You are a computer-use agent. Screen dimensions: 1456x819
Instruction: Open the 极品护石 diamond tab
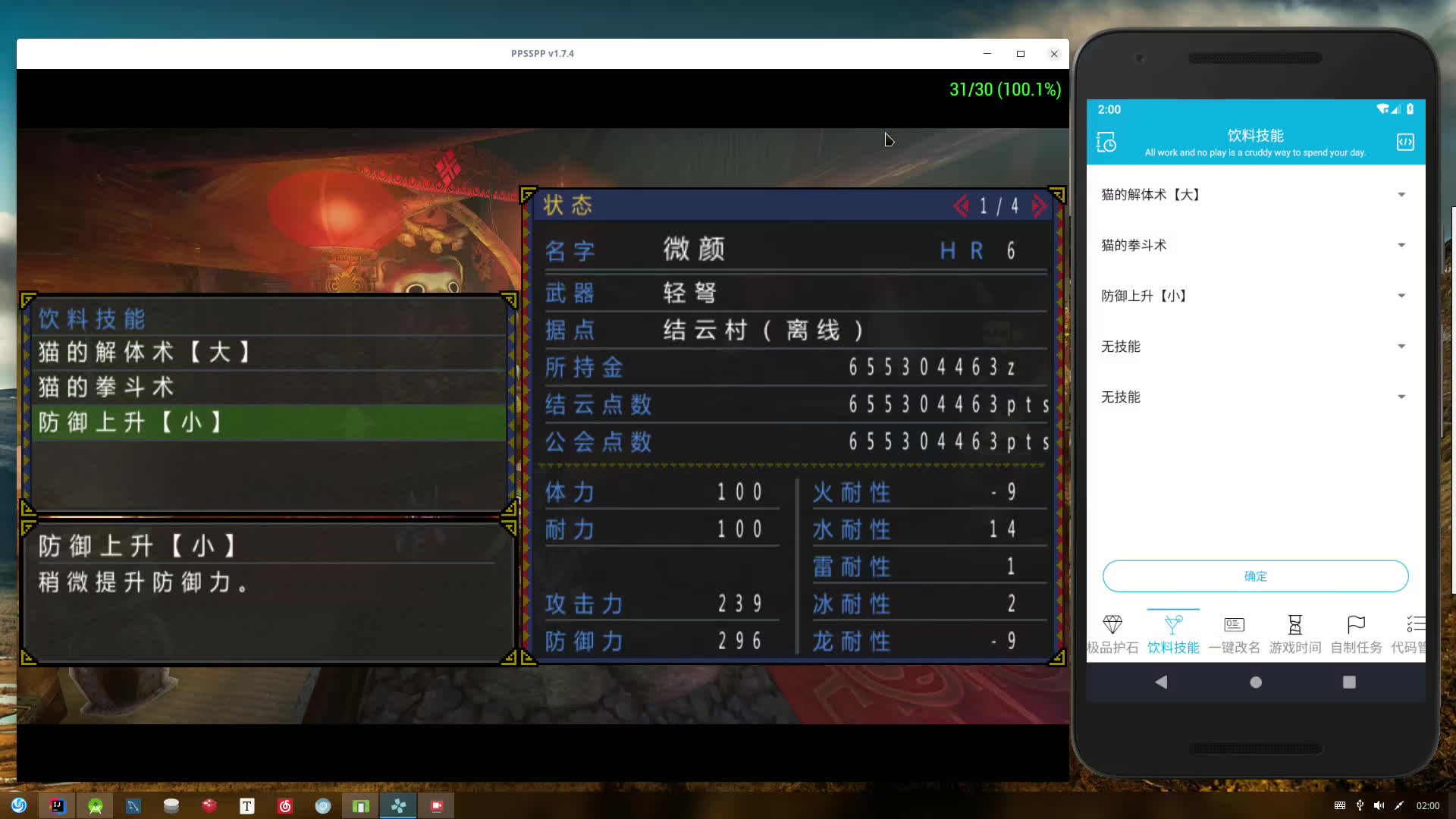1112,635
